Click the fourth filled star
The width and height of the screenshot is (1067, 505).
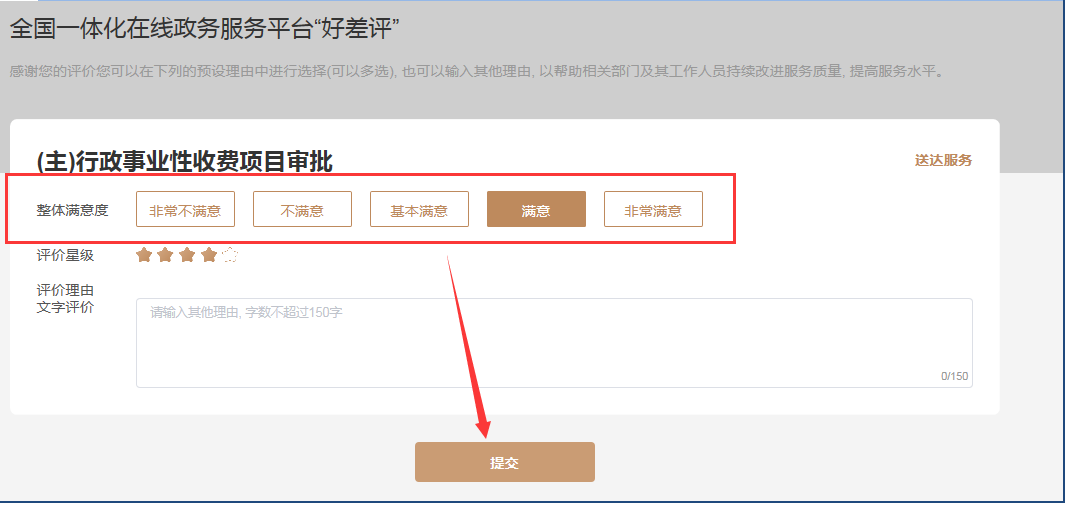209,255
